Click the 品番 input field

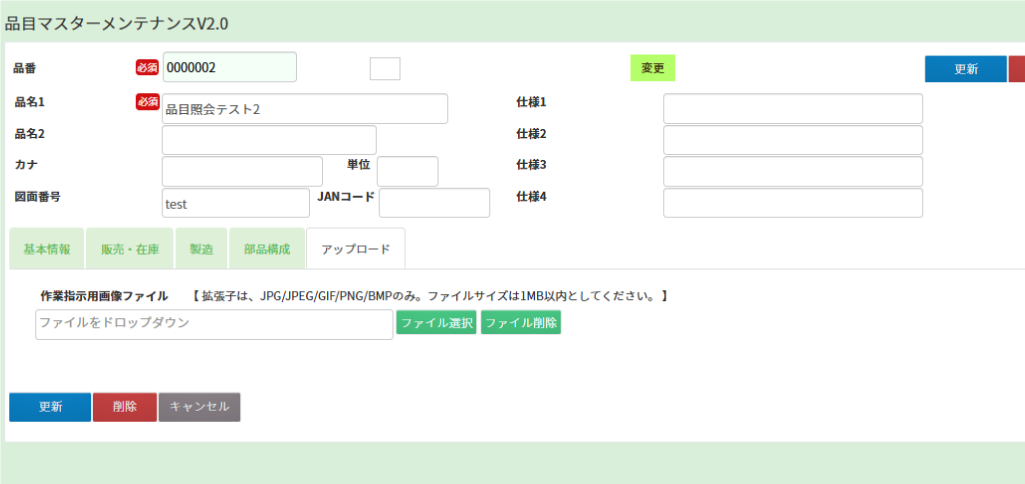[229, 67]
